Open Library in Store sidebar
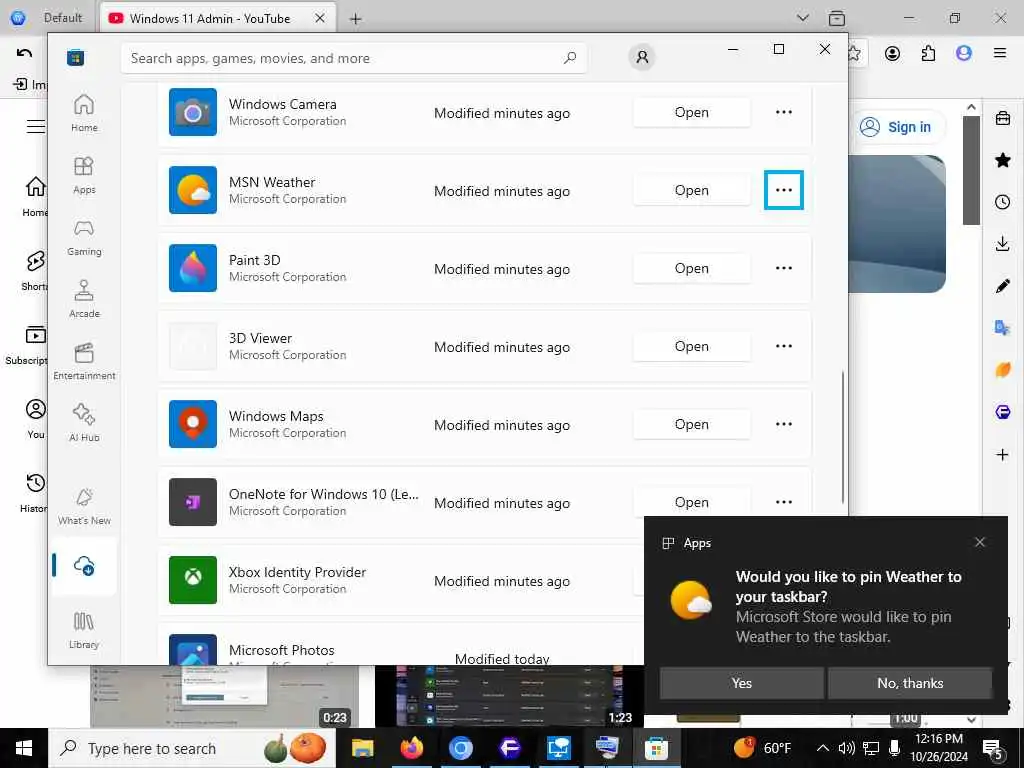 (x=84, y=630)
